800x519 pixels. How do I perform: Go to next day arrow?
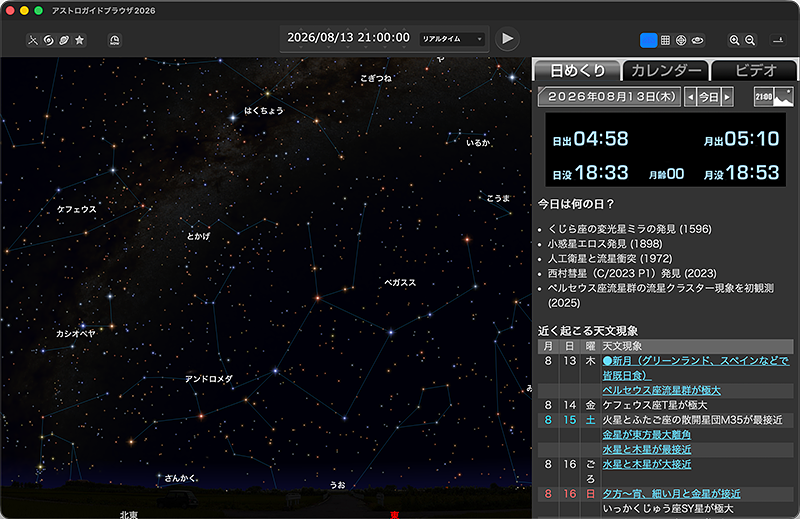point(728,97)
